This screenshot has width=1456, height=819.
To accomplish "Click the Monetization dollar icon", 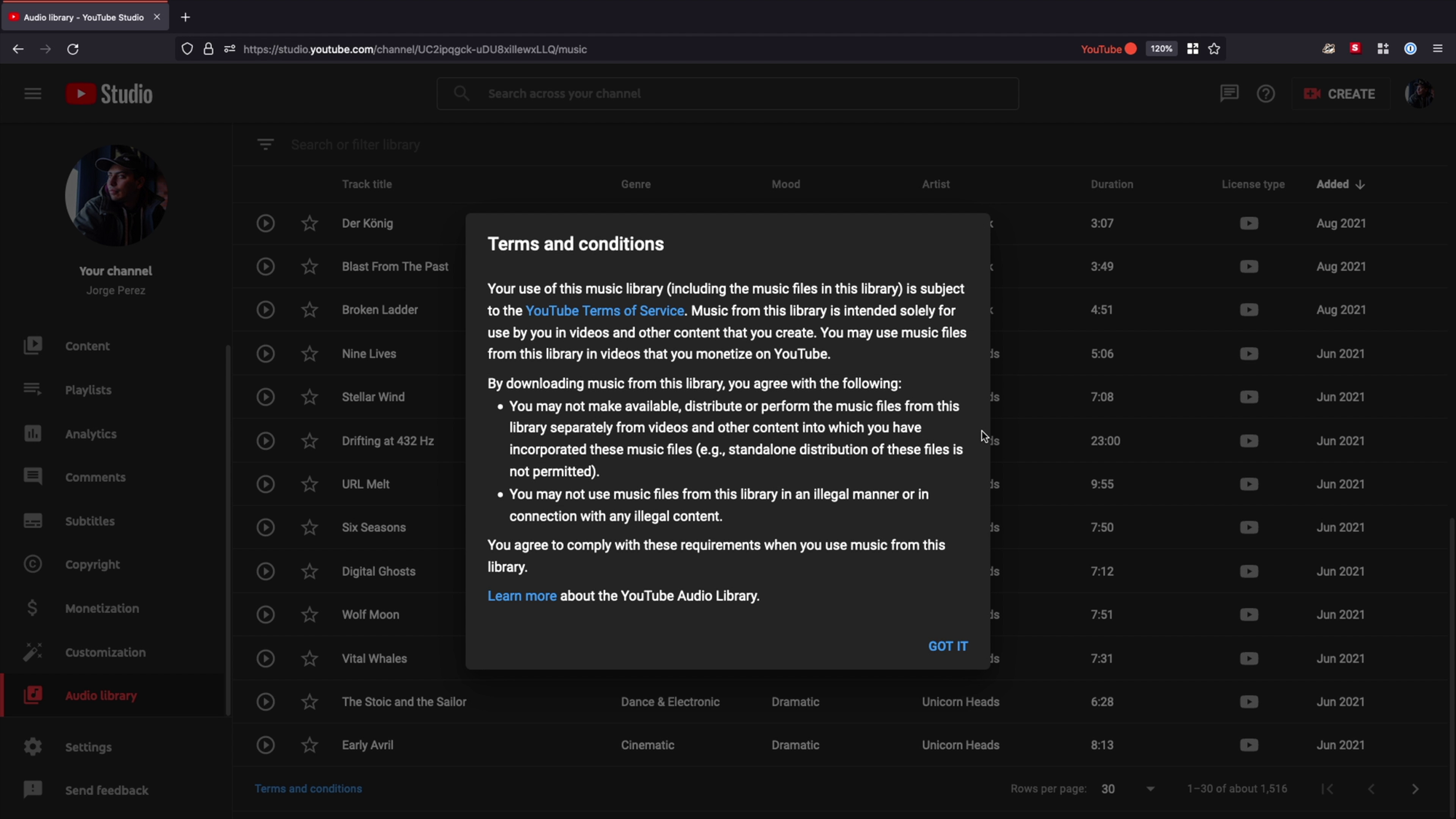I will (x=33, y=608).
